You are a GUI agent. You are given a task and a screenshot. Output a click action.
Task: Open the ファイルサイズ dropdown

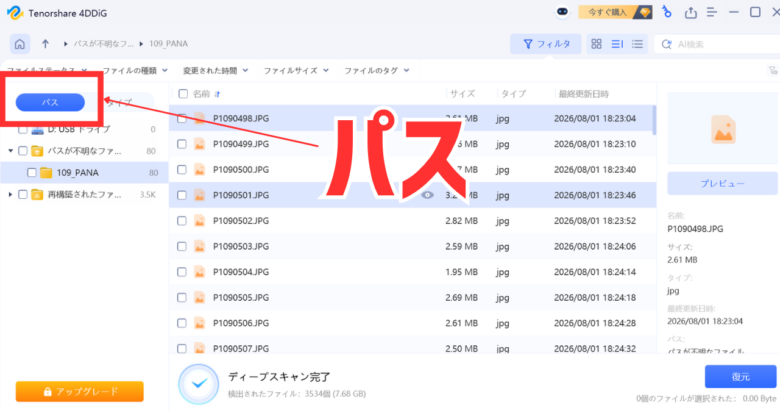click(296, 71)
